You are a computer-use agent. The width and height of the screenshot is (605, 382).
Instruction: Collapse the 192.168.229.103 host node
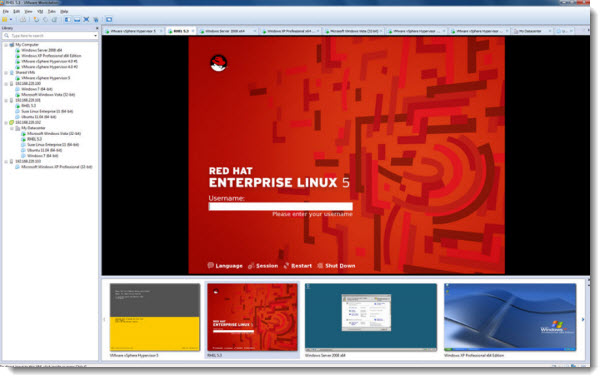coord(6,162)
